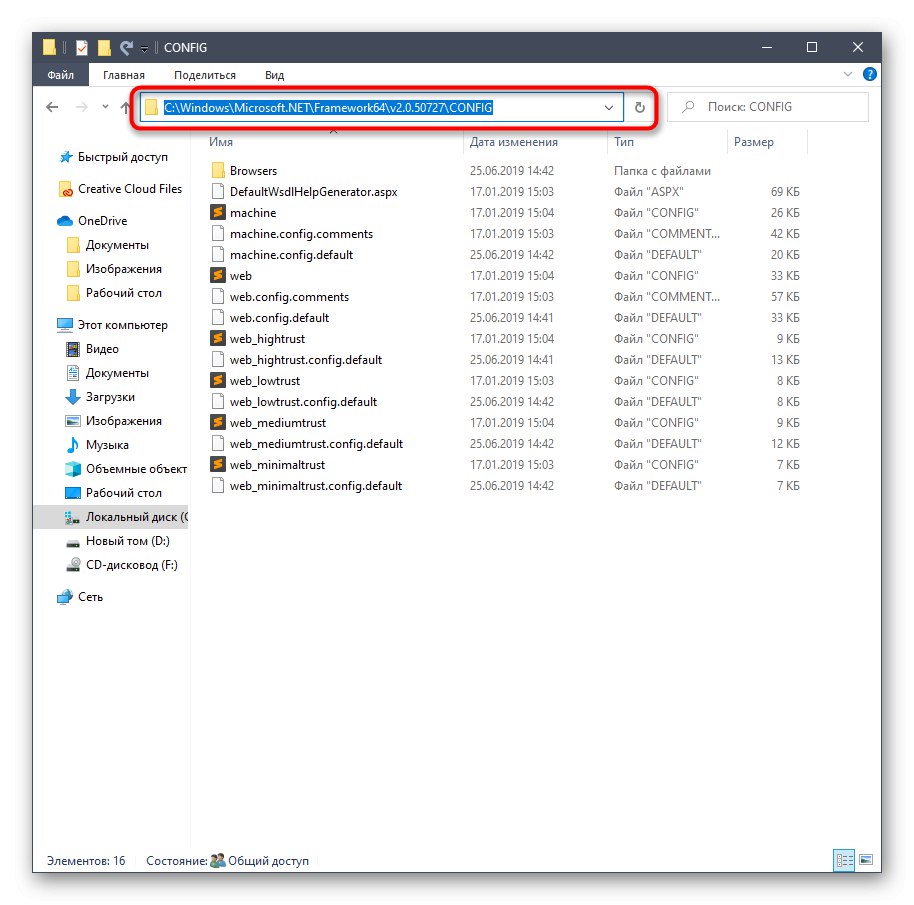
Task: Open the Загрузки folder in sidebar
Action: 100,397
